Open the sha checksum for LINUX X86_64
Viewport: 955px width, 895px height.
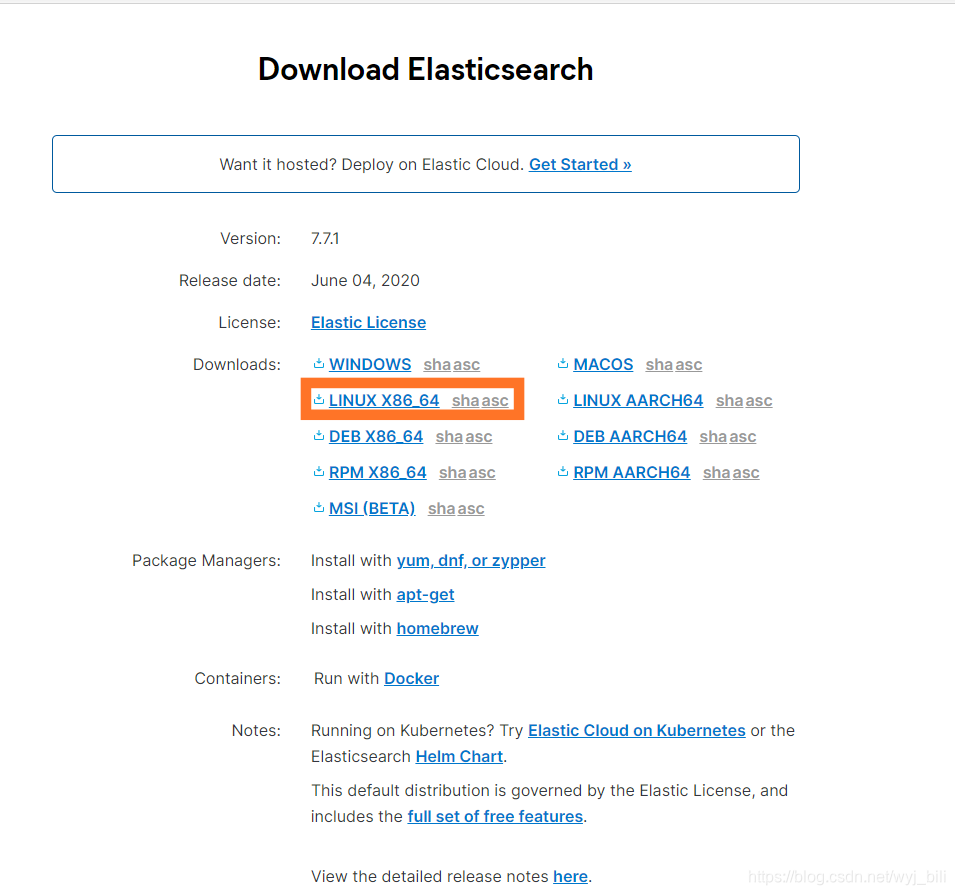(x=466, y=400)
